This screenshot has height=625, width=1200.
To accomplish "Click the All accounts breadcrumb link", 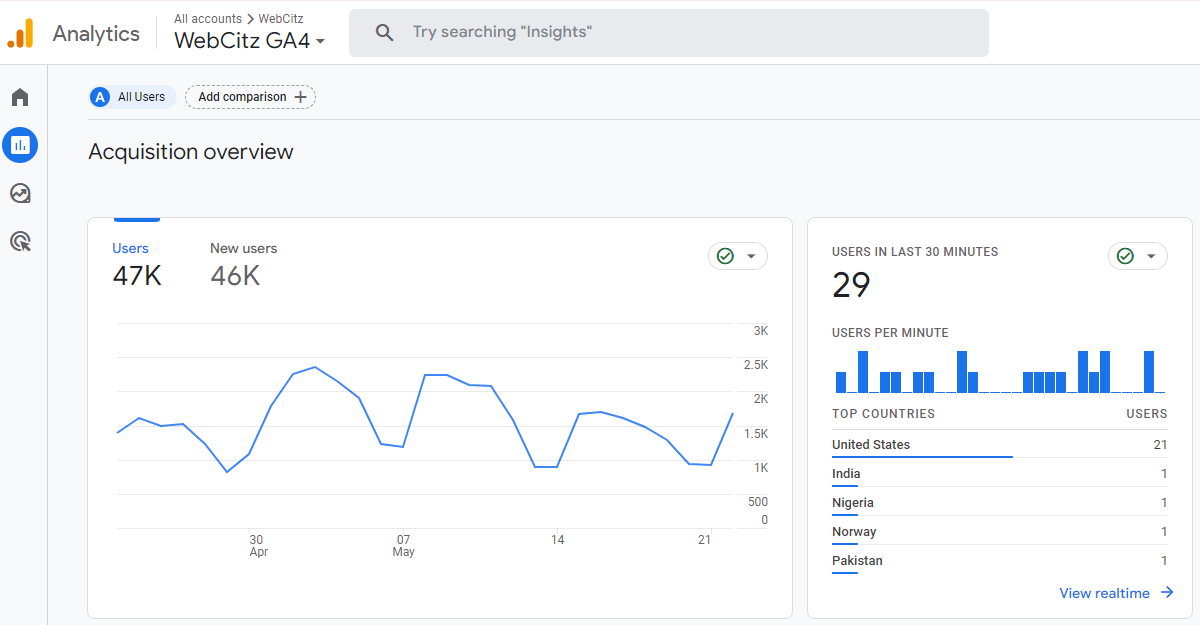I will (208, 19).
